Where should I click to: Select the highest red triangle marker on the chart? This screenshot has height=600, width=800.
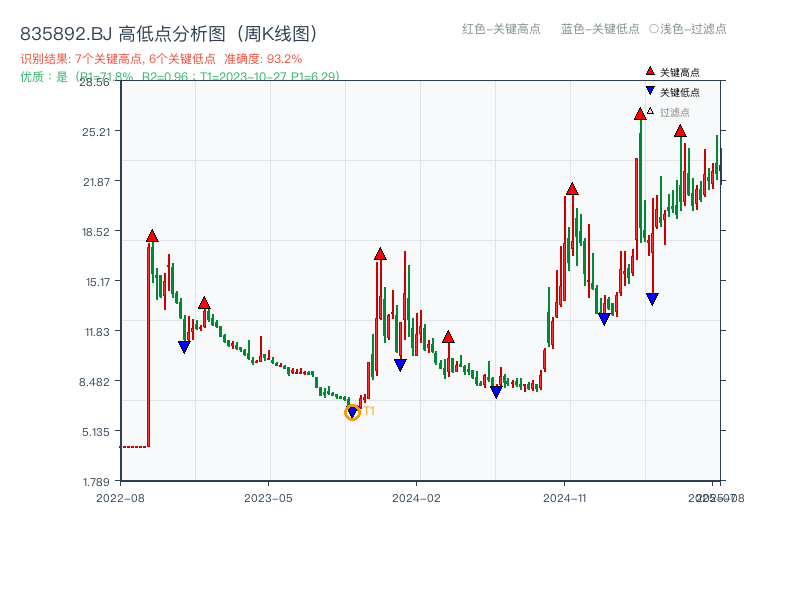click(640, 115)
